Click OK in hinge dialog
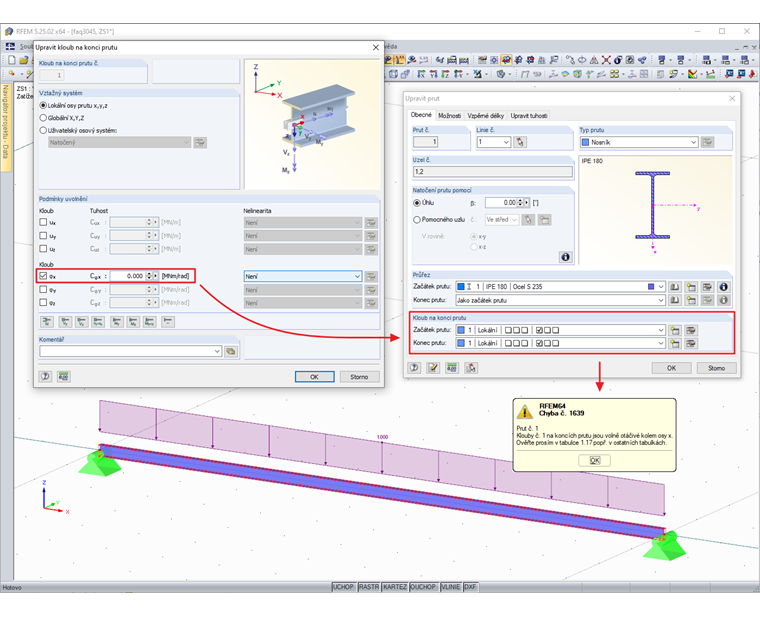 click(314, 377)
